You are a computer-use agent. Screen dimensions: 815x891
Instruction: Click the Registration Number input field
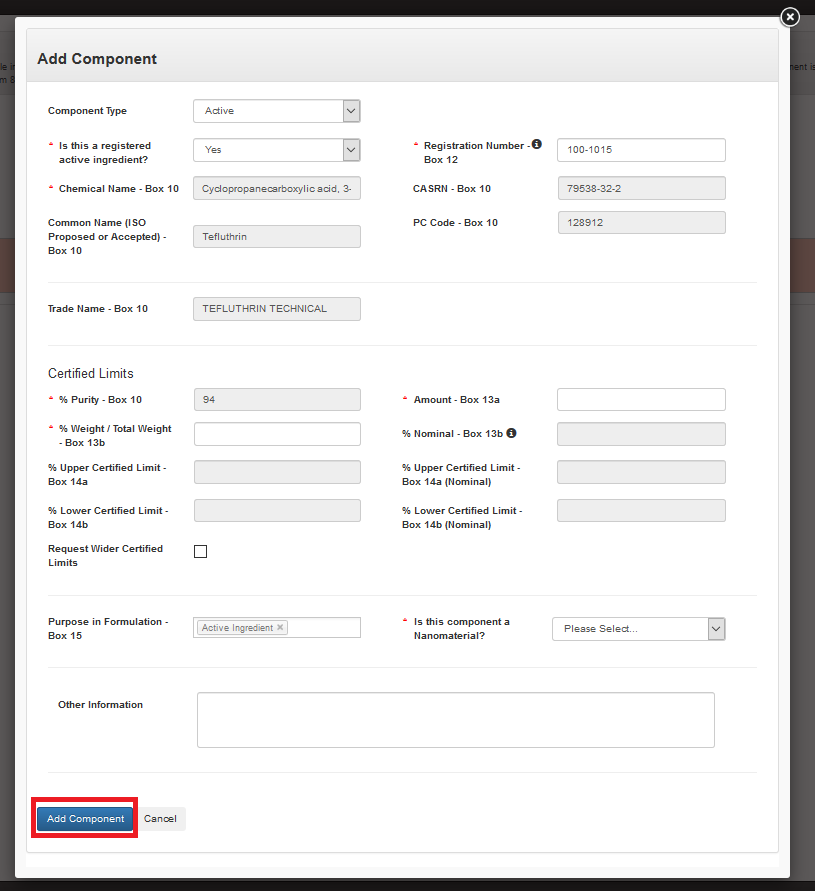pyautogui.click(x=641, y=150)
